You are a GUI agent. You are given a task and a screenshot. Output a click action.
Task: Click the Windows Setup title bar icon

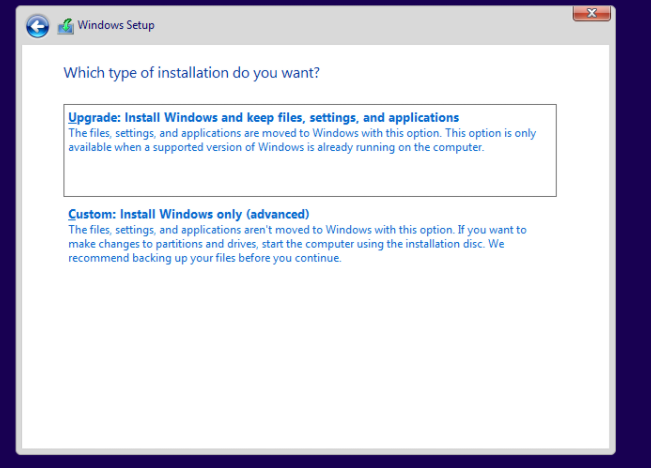pyautogui.click(x=66, y=26)
